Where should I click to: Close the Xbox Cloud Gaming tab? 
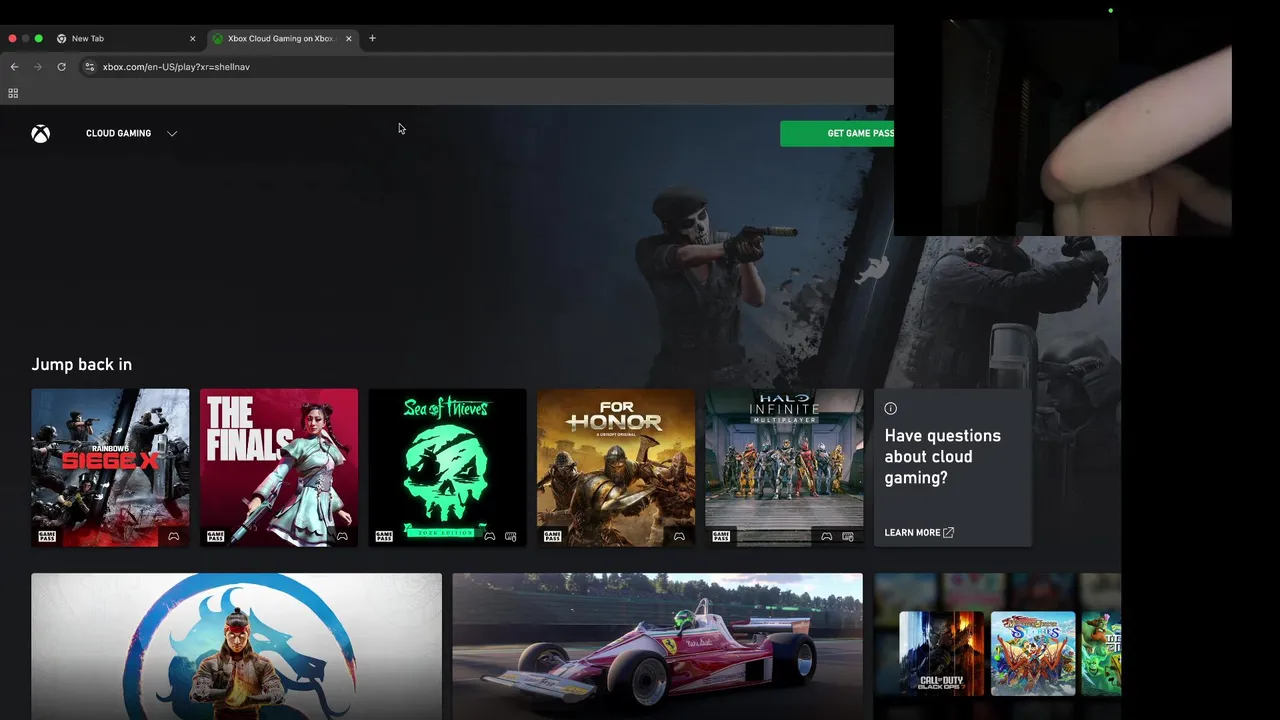coord(349,38)
